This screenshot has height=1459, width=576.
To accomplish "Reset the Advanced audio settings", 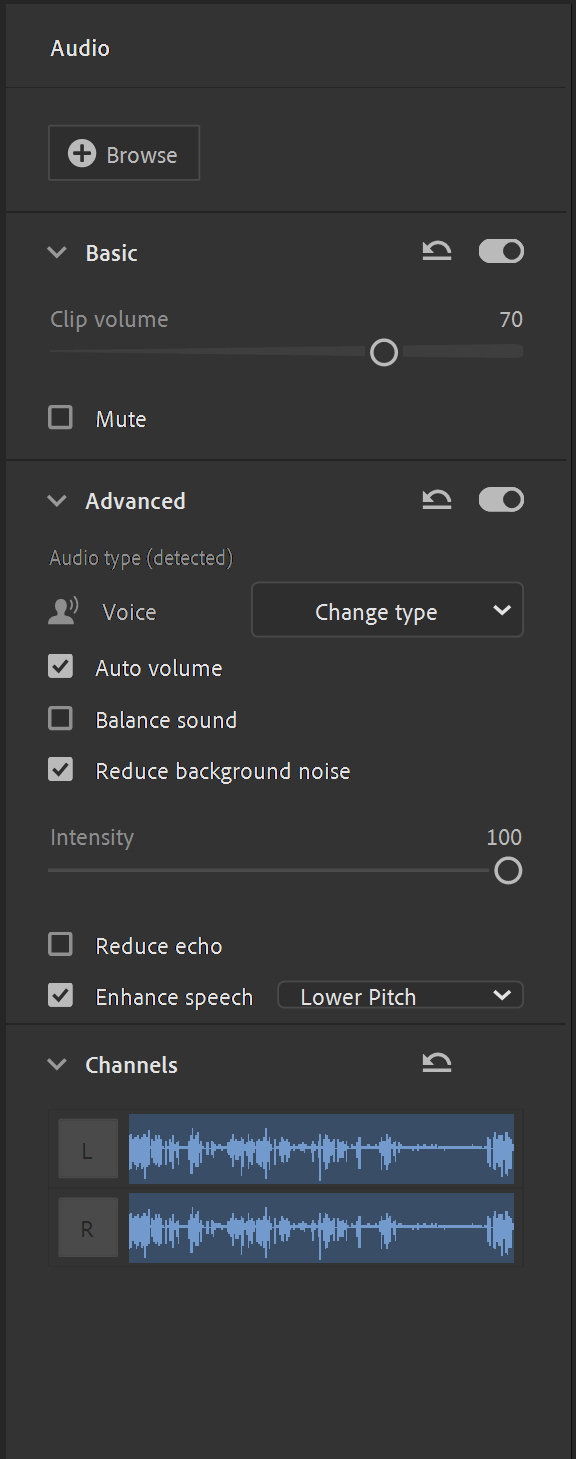I will click(x=436, y=500).
